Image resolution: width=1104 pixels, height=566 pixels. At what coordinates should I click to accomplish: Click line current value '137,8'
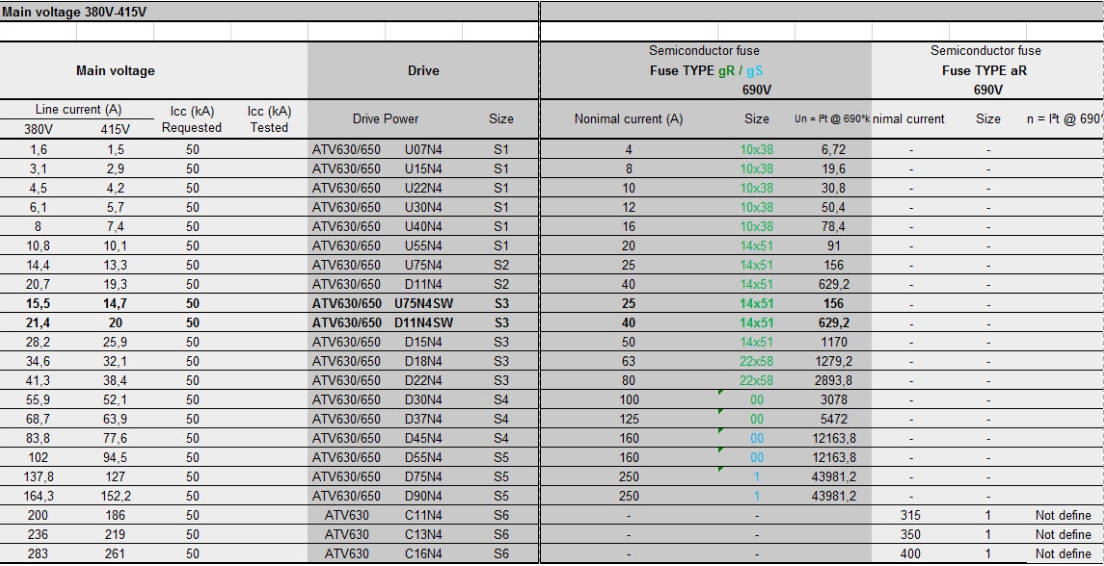(x=38, y=477)
